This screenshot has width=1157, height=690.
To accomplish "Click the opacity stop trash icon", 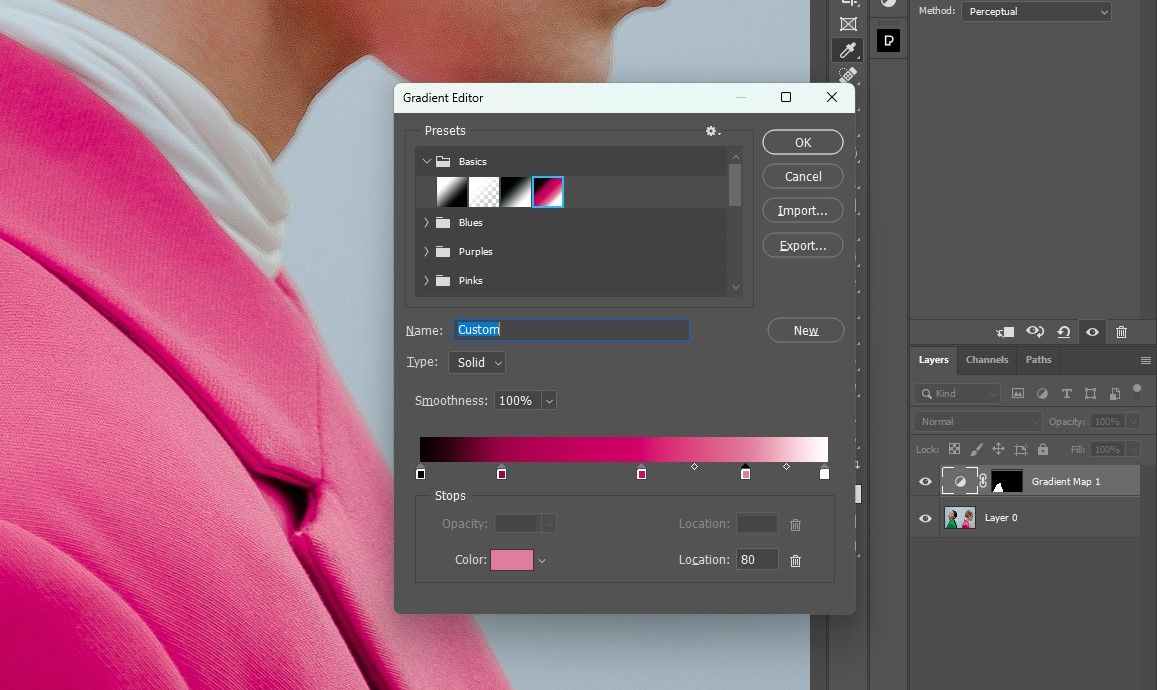I will point(795,525).
